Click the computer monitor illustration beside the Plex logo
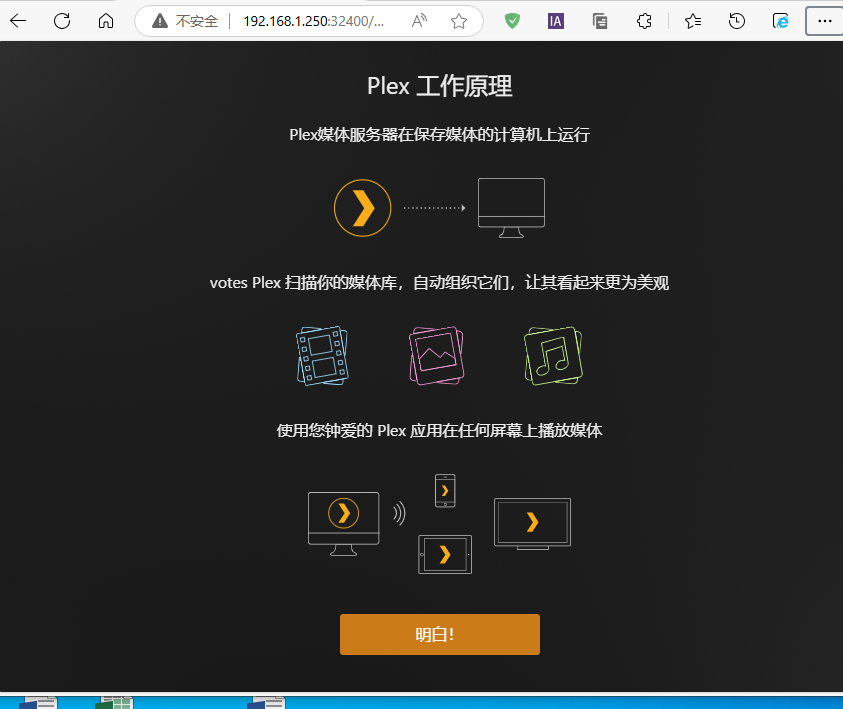The height and width of the screenshot is (709, 843). [x=511, y=207]
